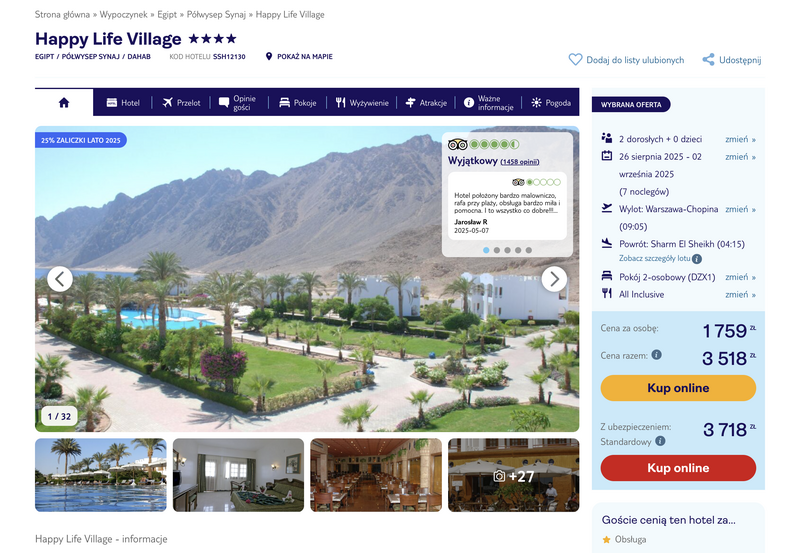Click the yellow Kup online button
This screenshot has width=800, height=553.
[678, 388]
